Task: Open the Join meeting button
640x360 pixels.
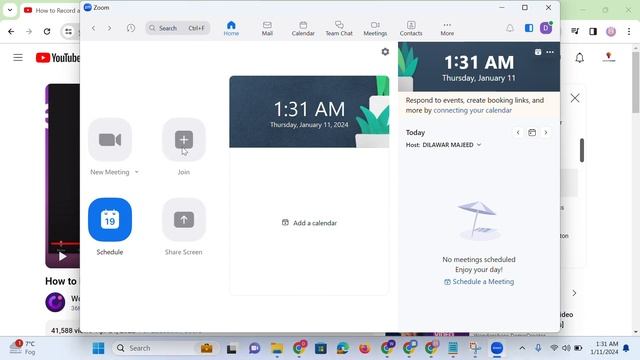Action: tap(184, 140)
